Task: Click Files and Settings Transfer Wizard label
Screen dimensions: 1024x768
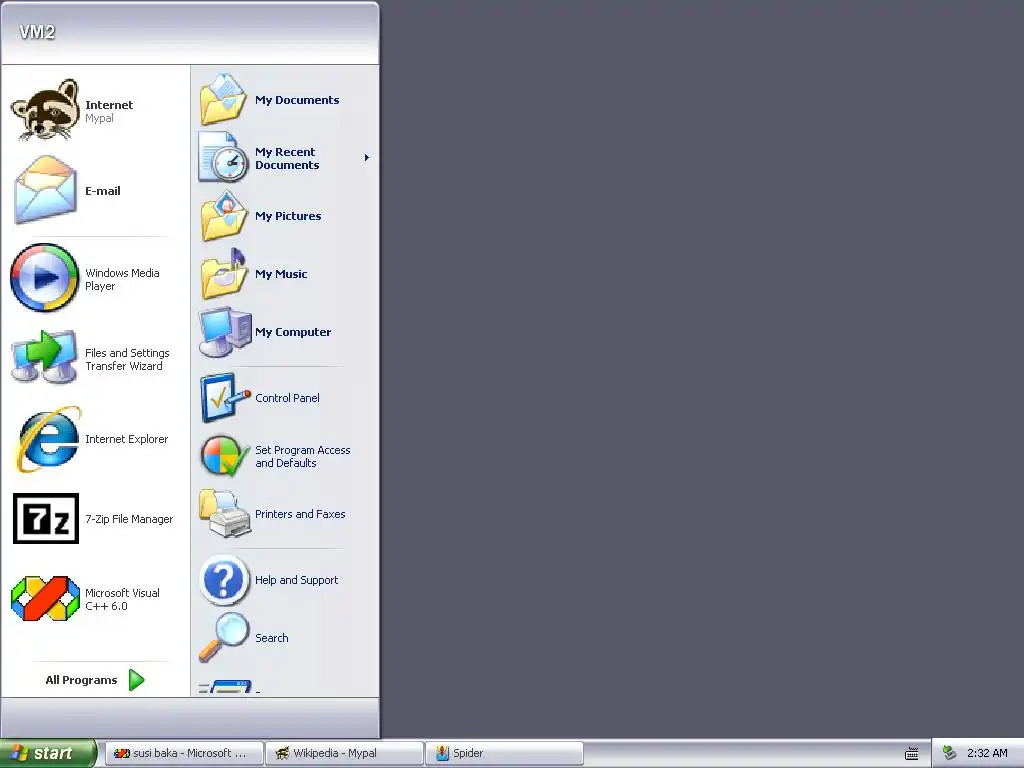Action: point(127,359)
